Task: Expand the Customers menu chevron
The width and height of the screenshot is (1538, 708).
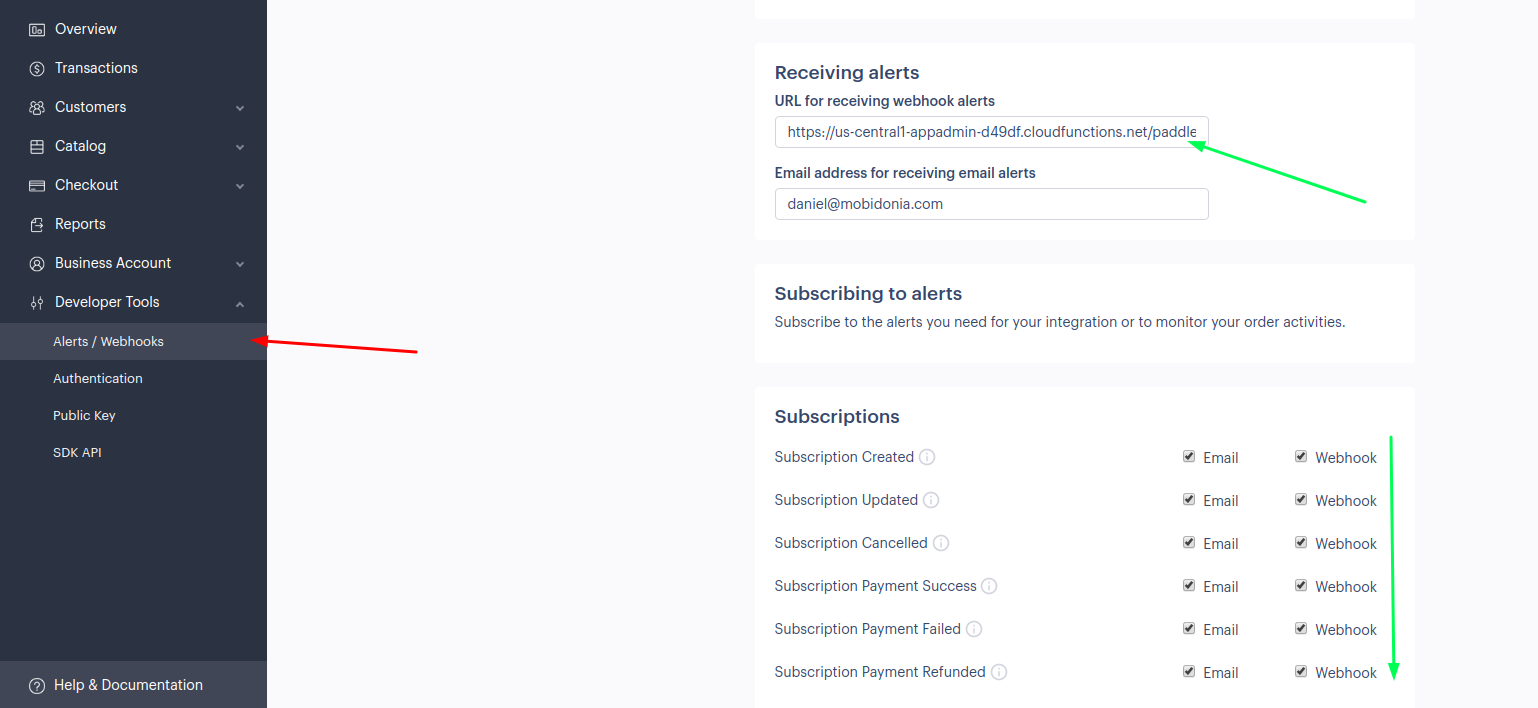Action: [x=240, y=108]
